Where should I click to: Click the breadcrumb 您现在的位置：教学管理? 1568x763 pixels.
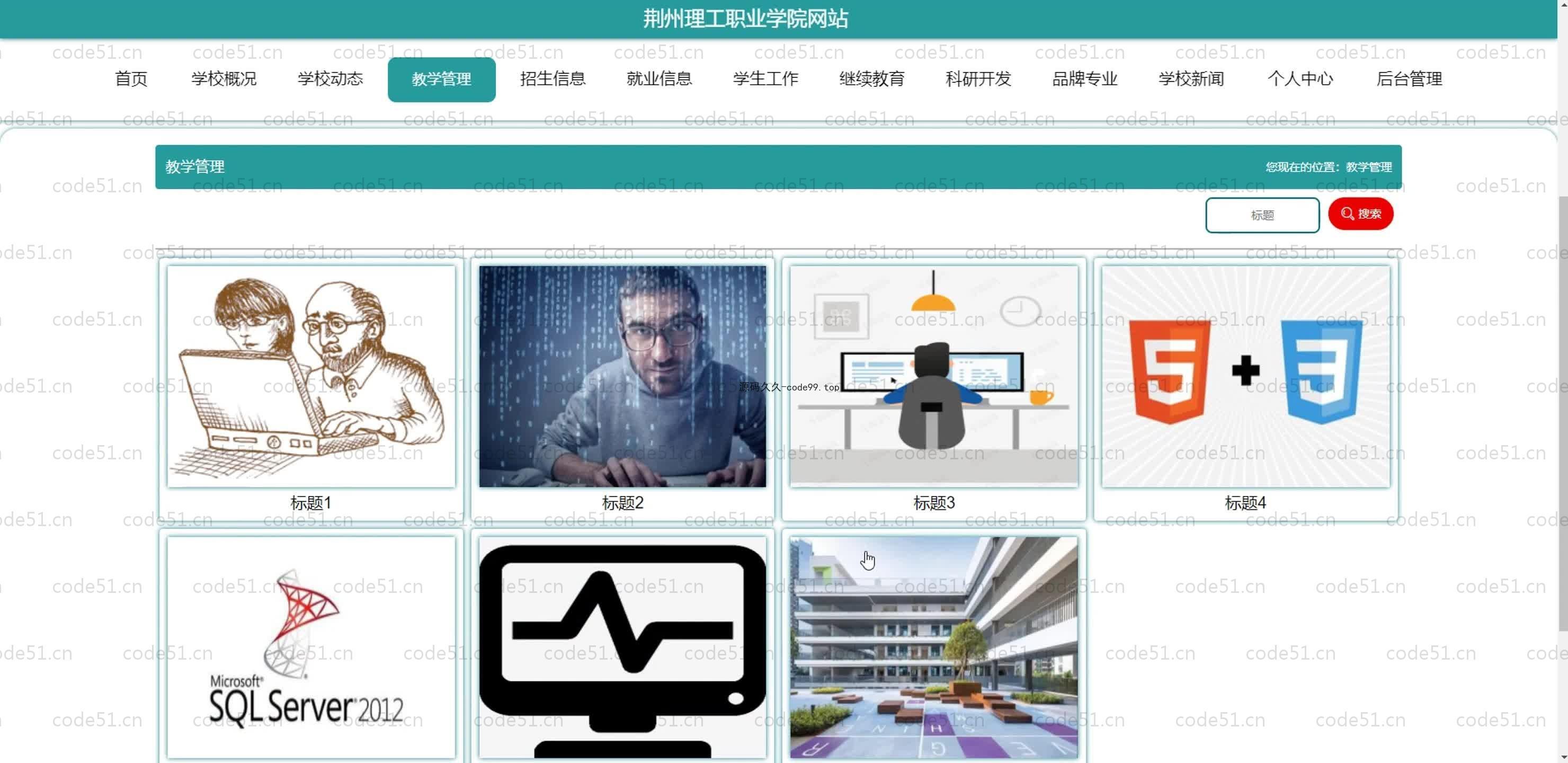1329,167
